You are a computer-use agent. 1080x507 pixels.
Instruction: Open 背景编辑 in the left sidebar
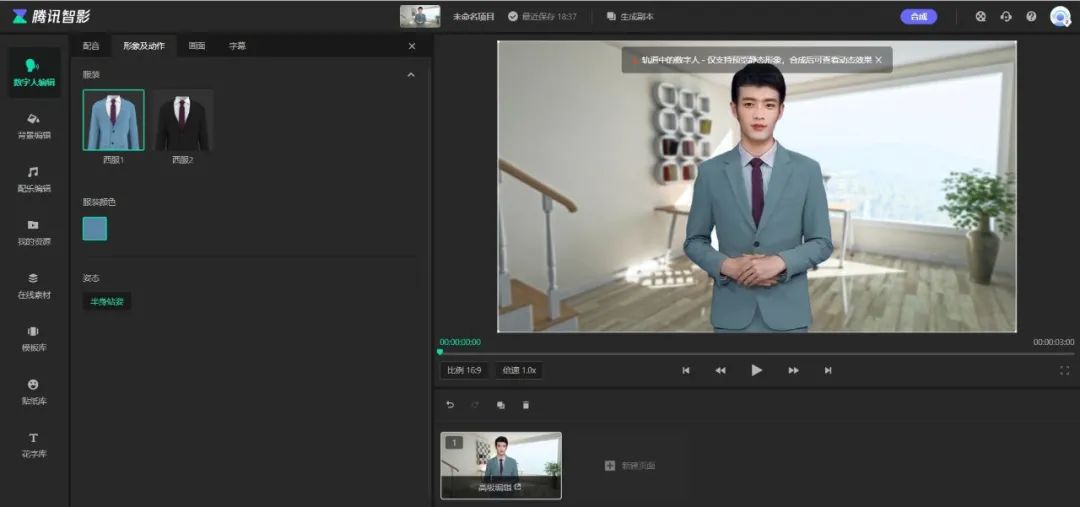(33, 125)
